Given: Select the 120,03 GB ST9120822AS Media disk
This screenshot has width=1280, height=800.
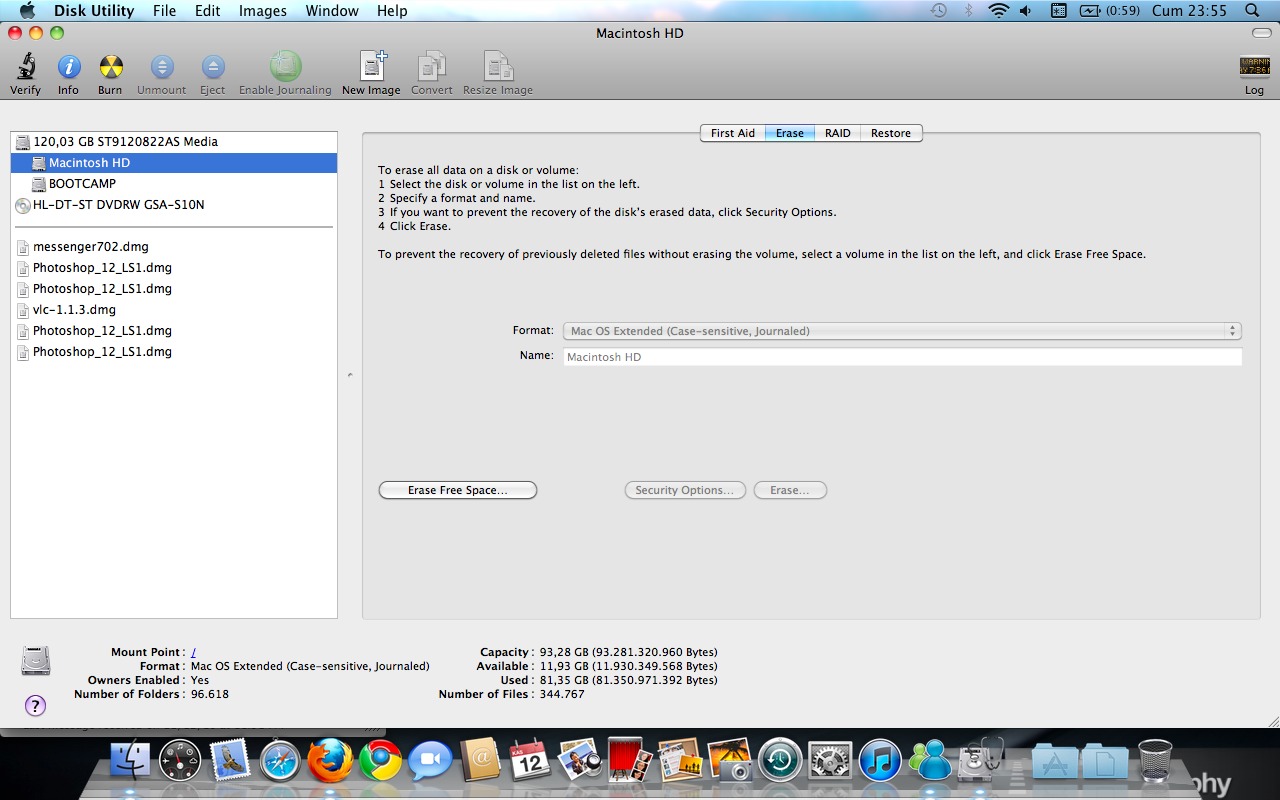Looking at the screenshot, I should pyautogui.click(x=174, y=142).
